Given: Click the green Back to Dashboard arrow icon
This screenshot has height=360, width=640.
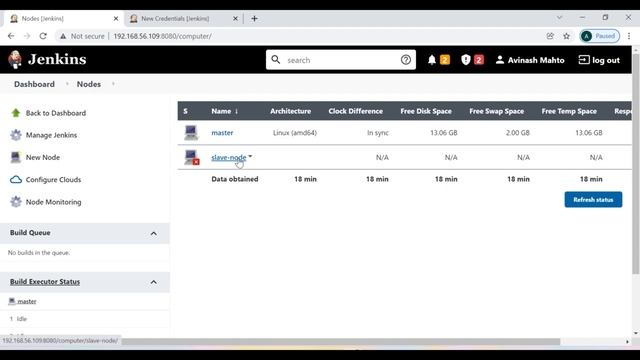Looking at the screenshot, I should point(16,113).
